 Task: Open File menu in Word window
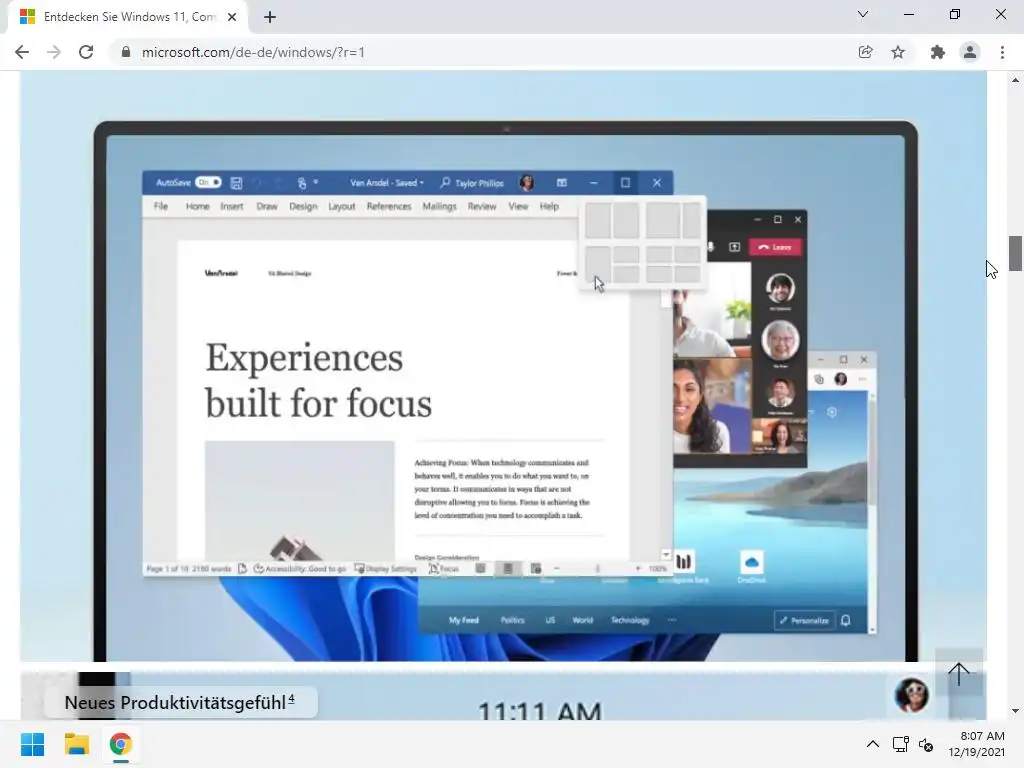(x=161, y=206)
